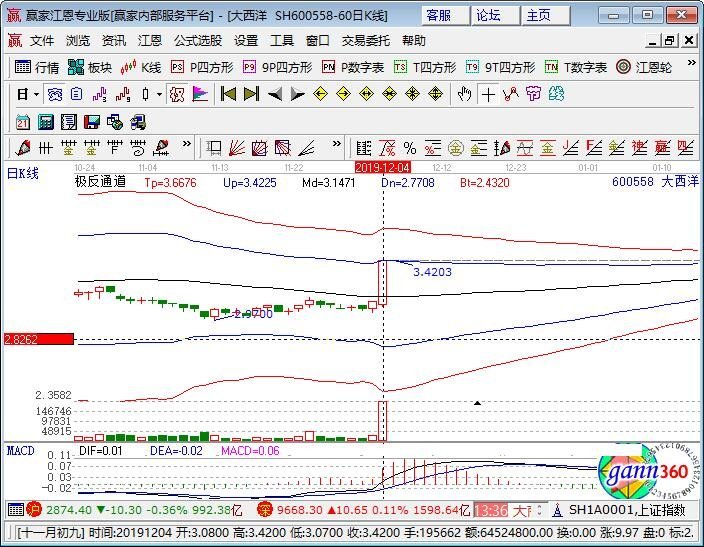Open the 江恩轮 Gann wheel
The width and height of the screenshot is (704, 547).
tap(644, 67)
